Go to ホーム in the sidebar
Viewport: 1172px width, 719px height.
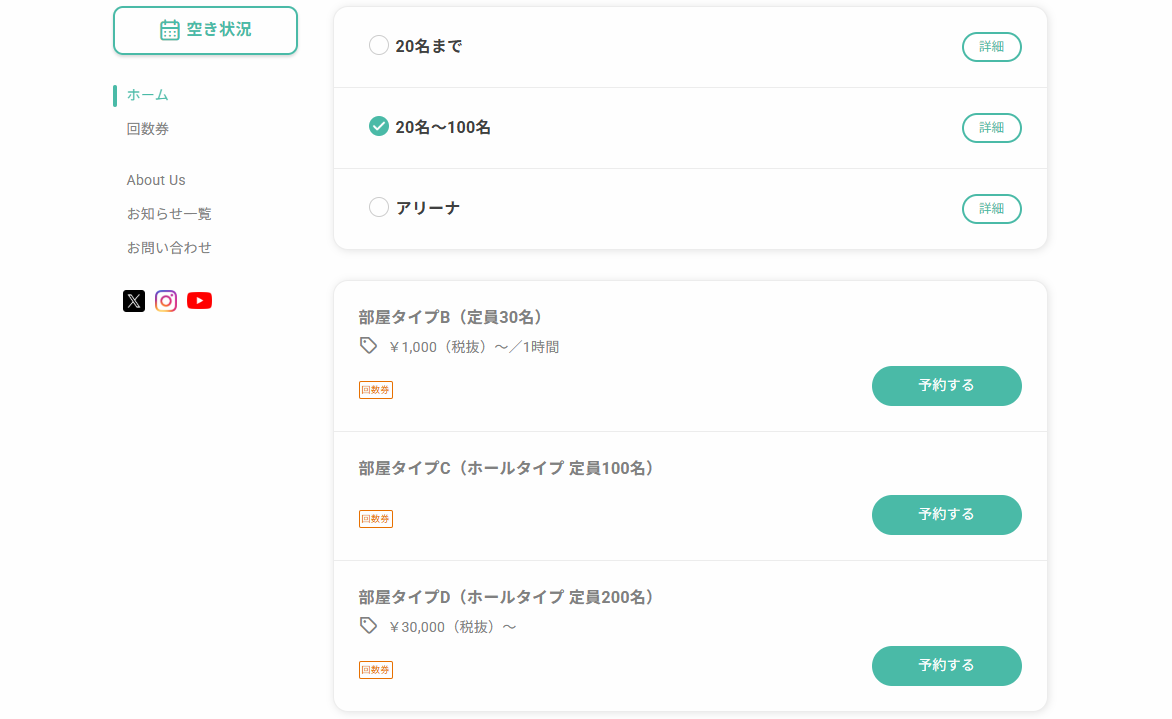[147, 95]
